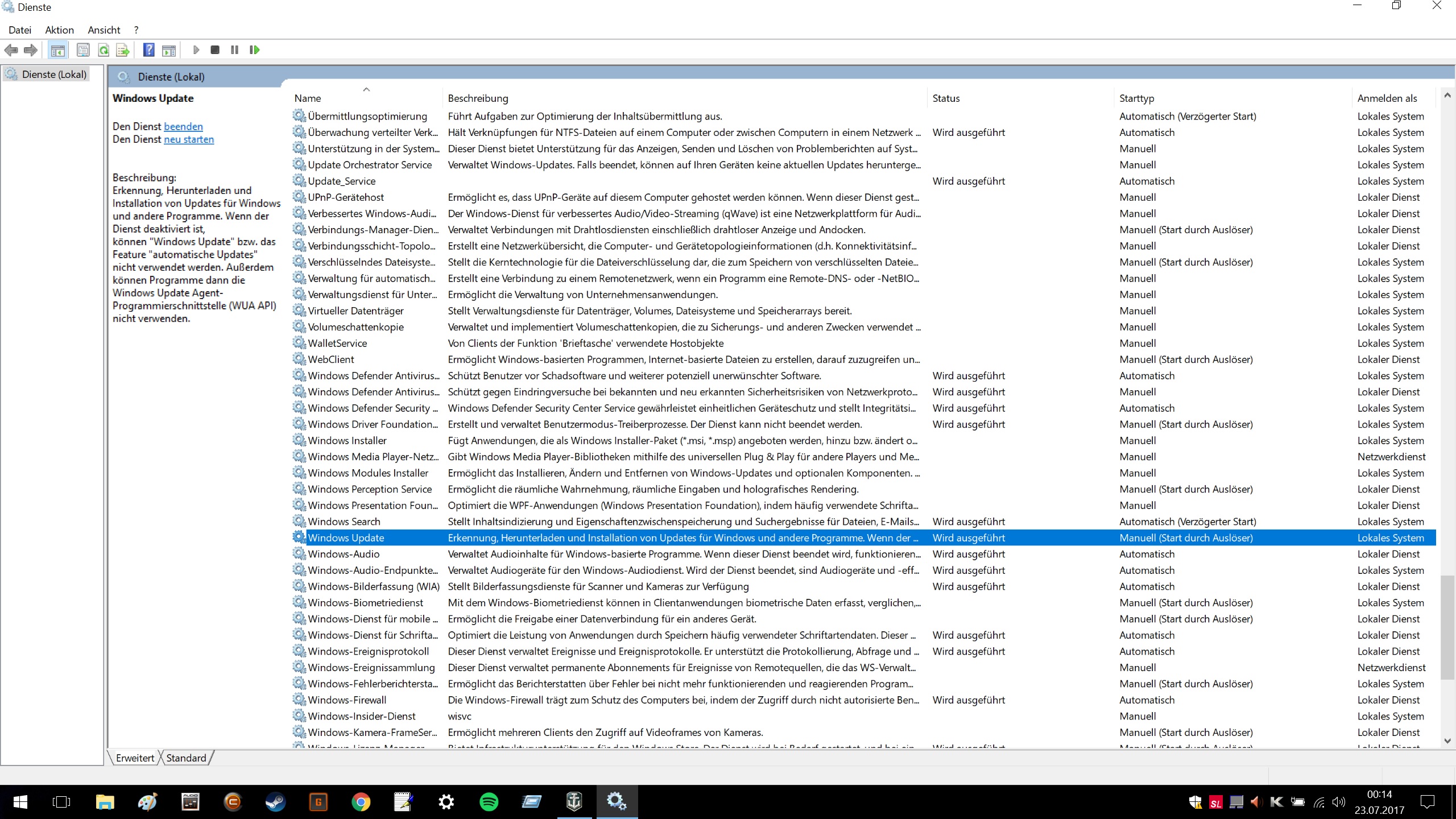Click the blue Help question mark icon
Screen dimensions: 1456x819
[x=148, y=50]
